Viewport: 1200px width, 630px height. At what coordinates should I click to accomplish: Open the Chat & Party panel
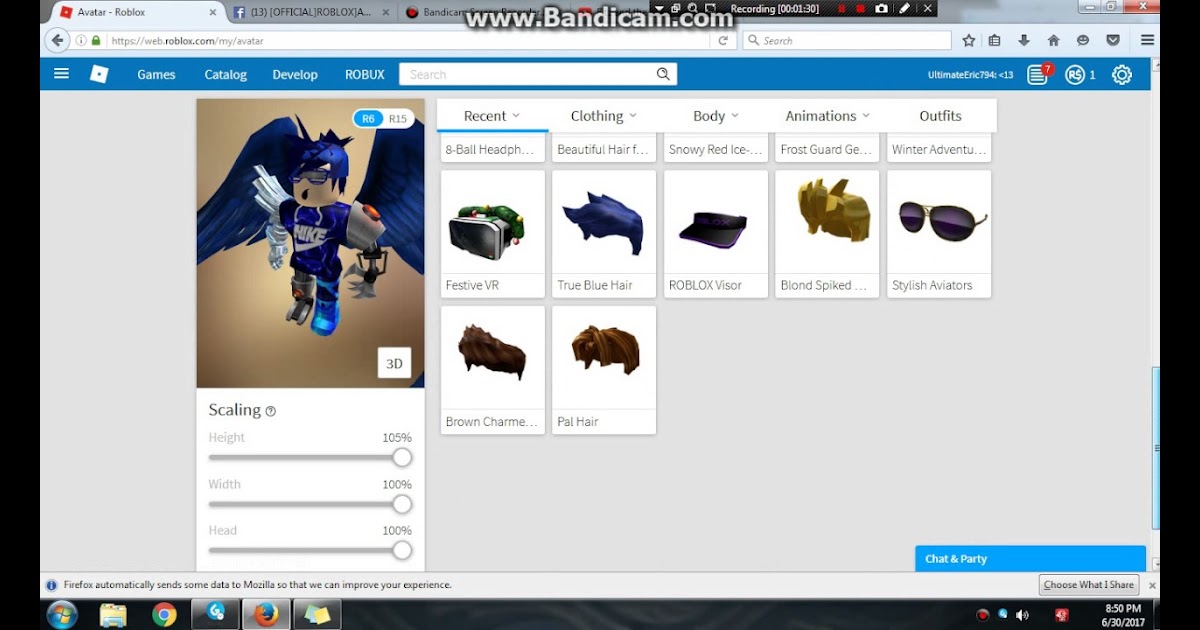click(1030, 559)
